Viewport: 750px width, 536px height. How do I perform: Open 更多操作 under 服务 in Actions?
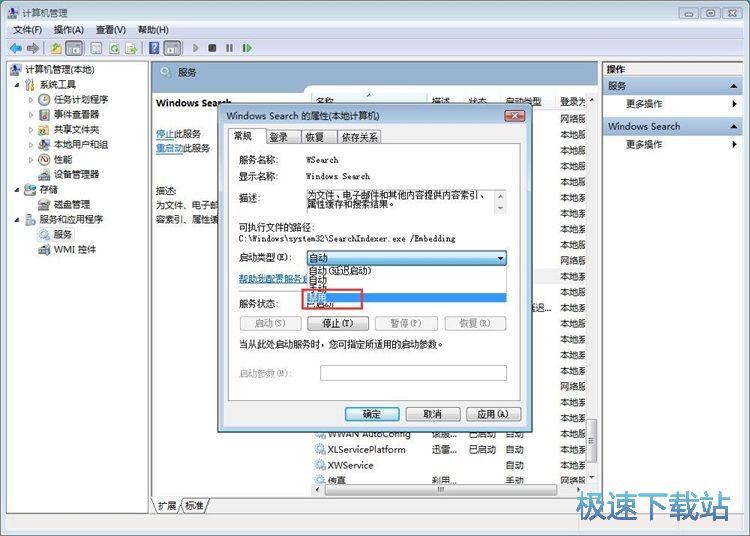644,104
